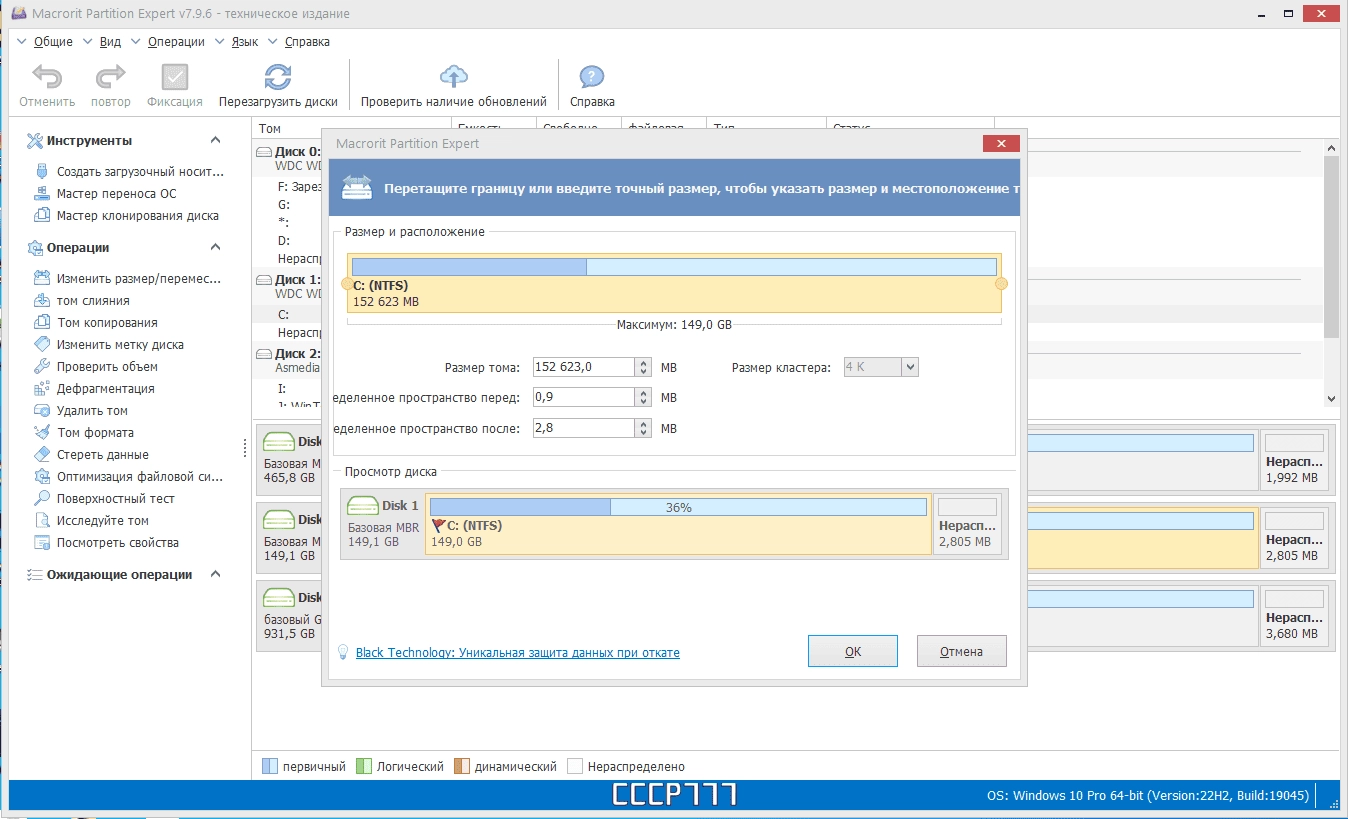Click the Redo (повтор) toolbar icon
This screenshot has width=1348, height=819.
pyautogui.click(x=110, y=77)
